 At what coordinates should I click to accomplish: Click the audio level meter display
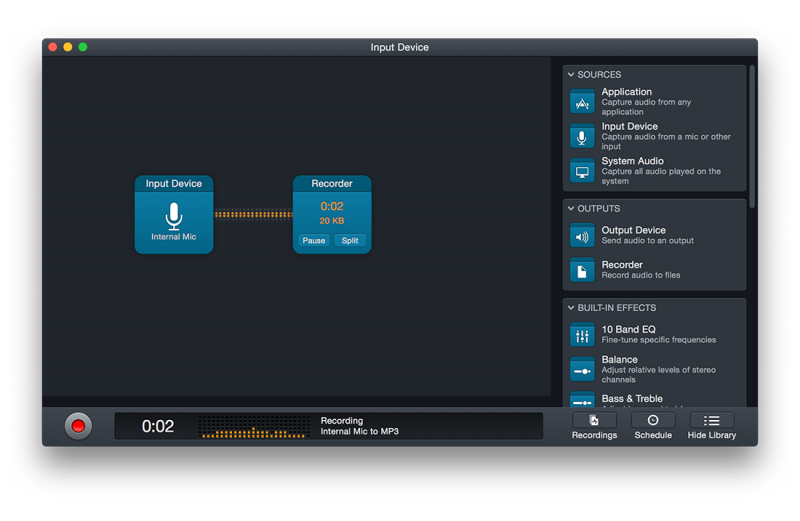(x=254, y=427)
